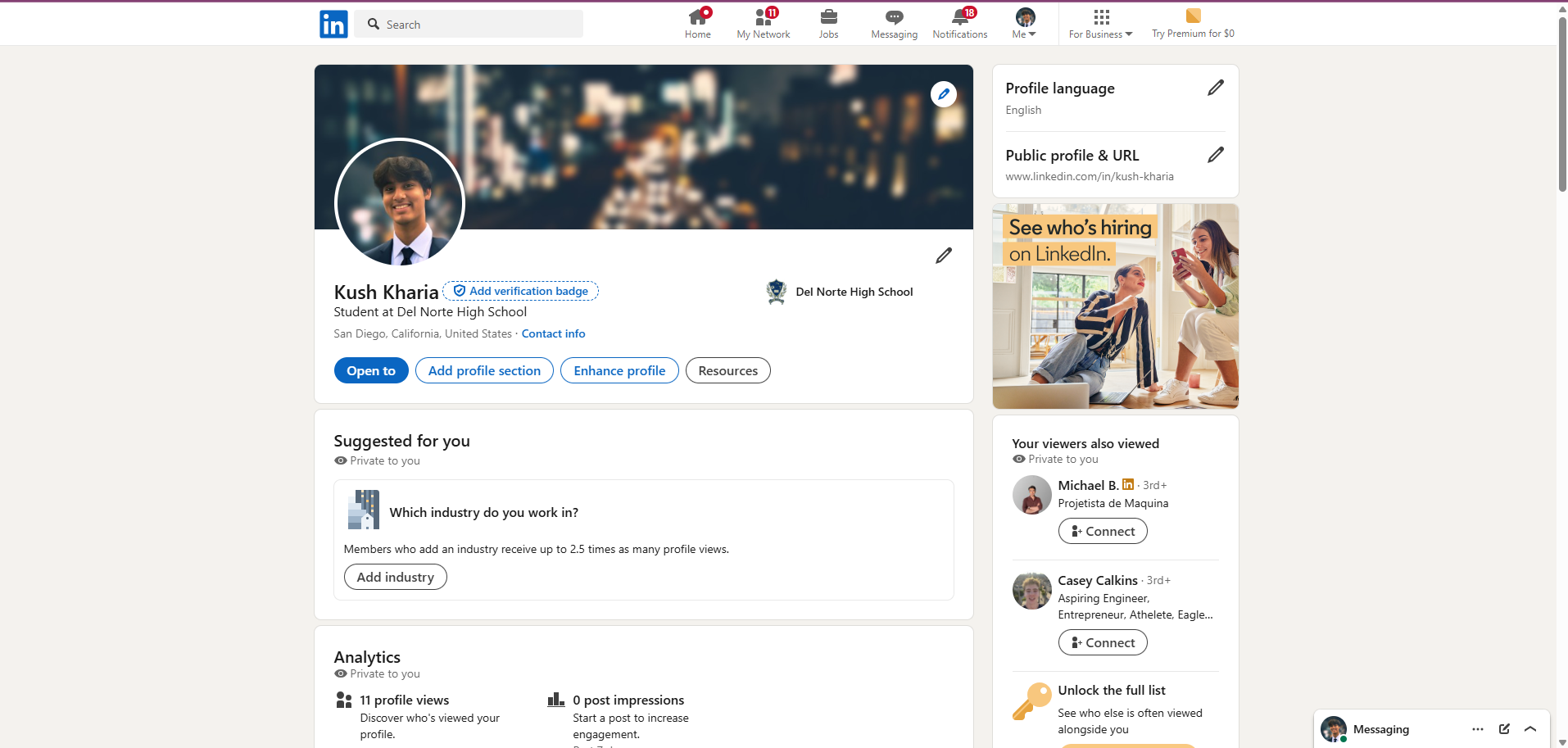Open the Resources button
Screen dimensions: 1568x748
tap(728, 370)
